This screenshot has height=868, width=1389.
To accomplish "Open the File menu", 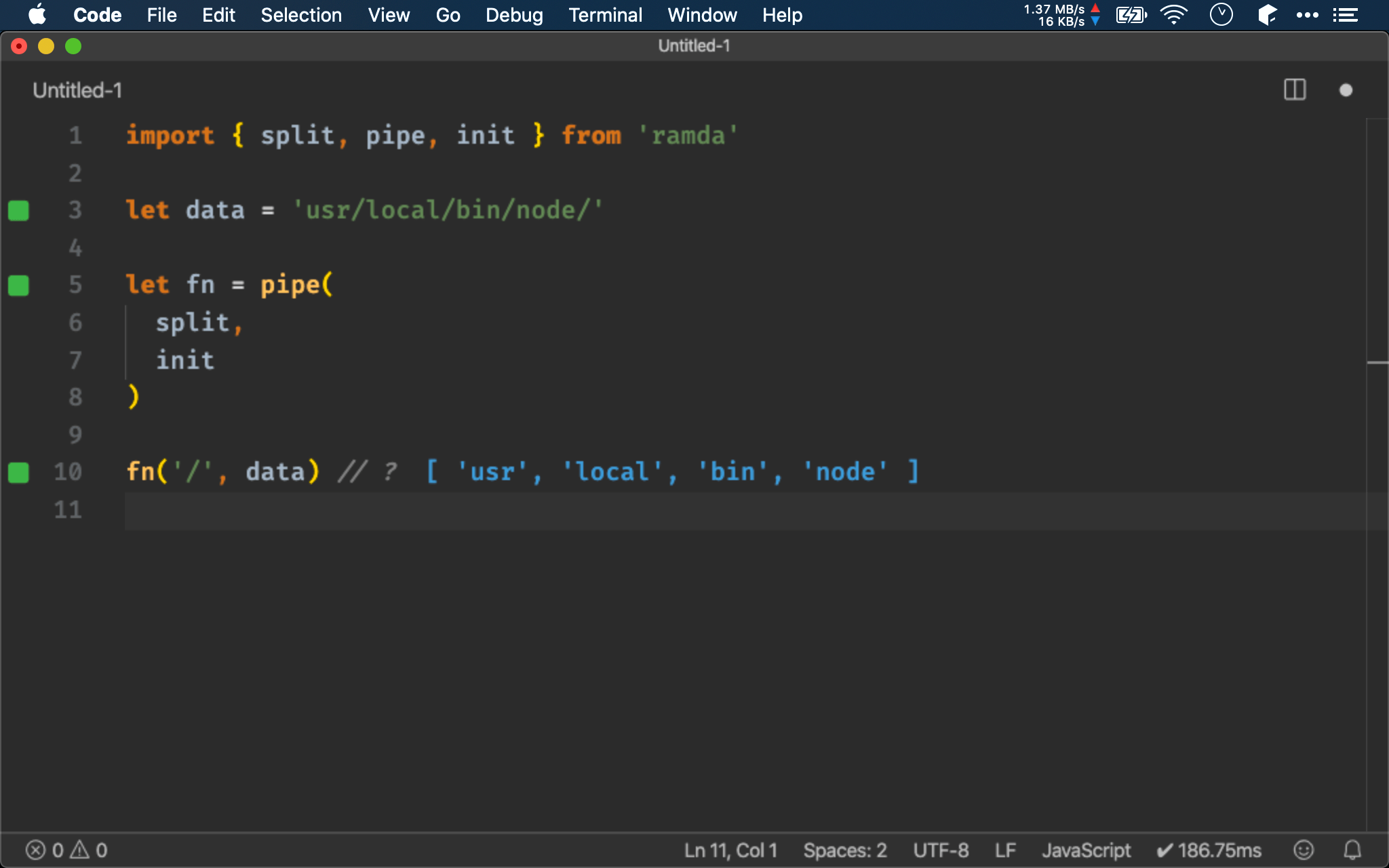I will click(x=161, y=15).
